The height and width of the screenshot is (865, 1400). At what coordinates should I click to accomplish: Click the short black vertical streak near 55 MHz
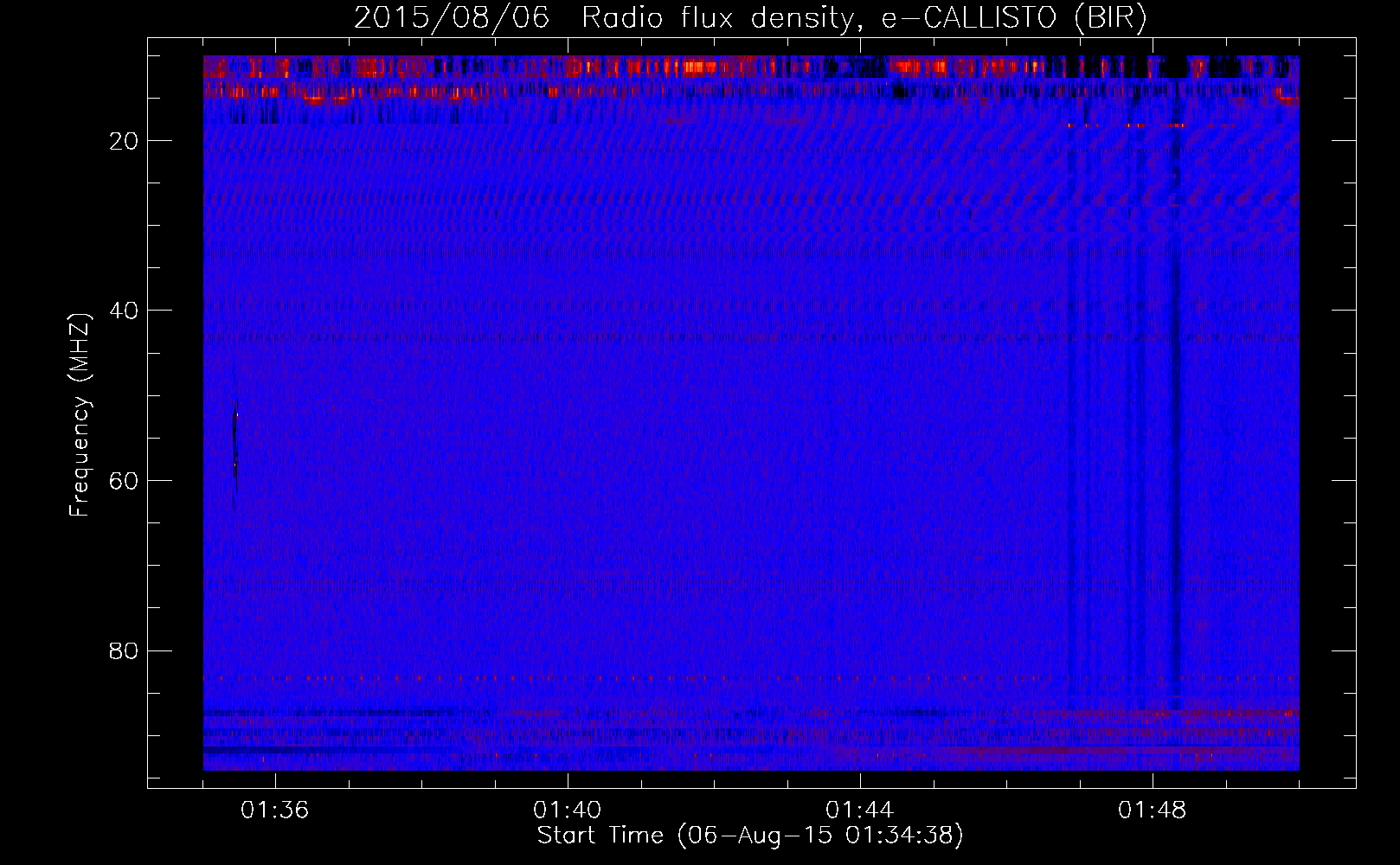[x=235, y=439]
